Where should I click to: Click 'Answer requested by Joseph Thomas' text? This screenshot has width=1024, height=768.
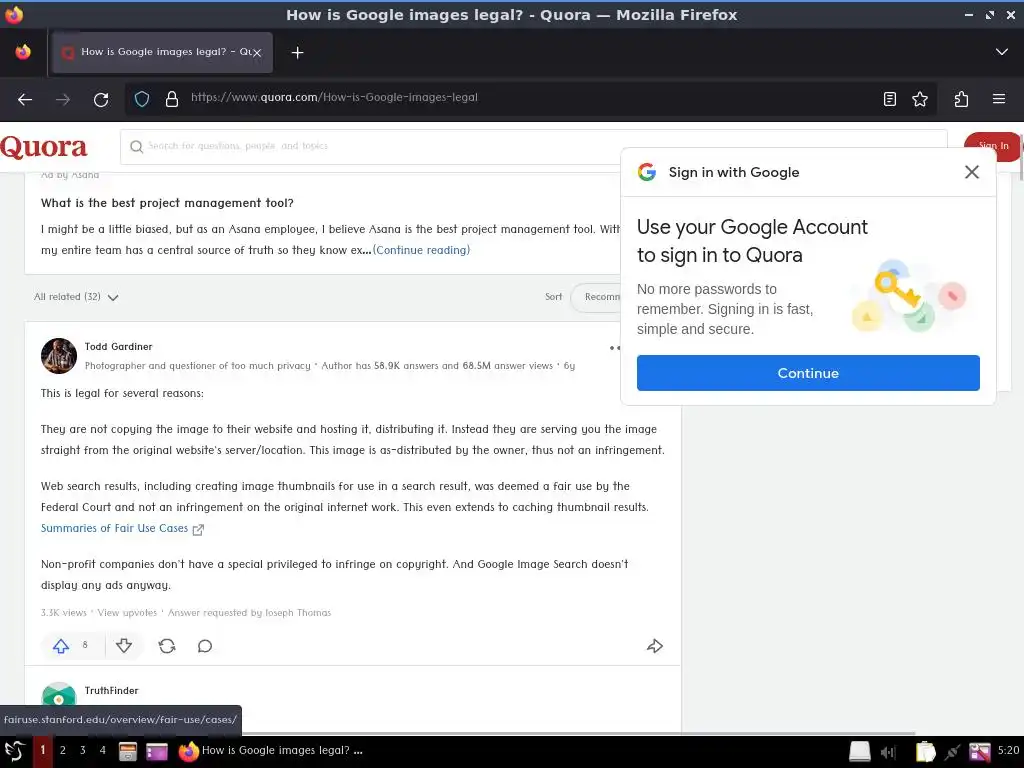click(249, 613)
